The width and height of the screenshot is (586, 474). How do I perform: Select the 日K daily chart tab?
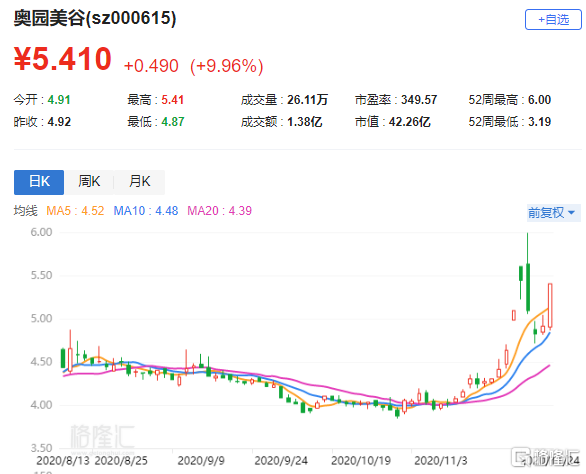tap(39, 182)
